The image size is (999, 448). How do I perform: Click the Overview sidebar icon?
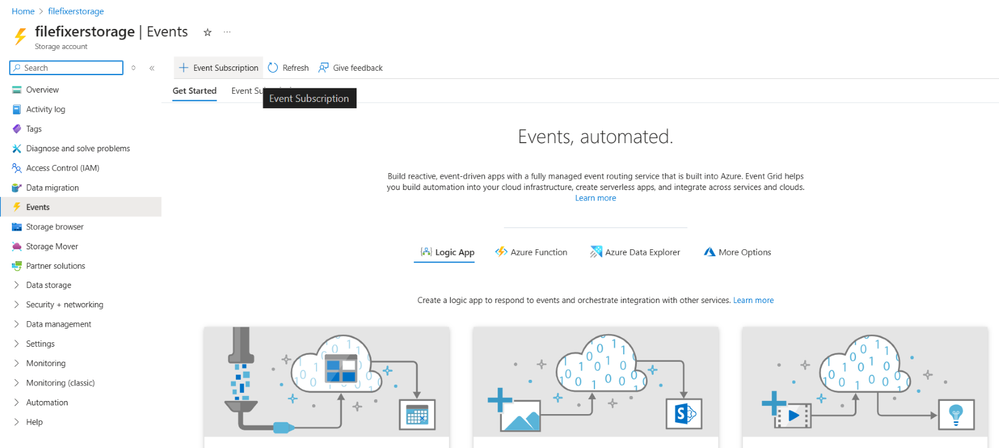17,90
